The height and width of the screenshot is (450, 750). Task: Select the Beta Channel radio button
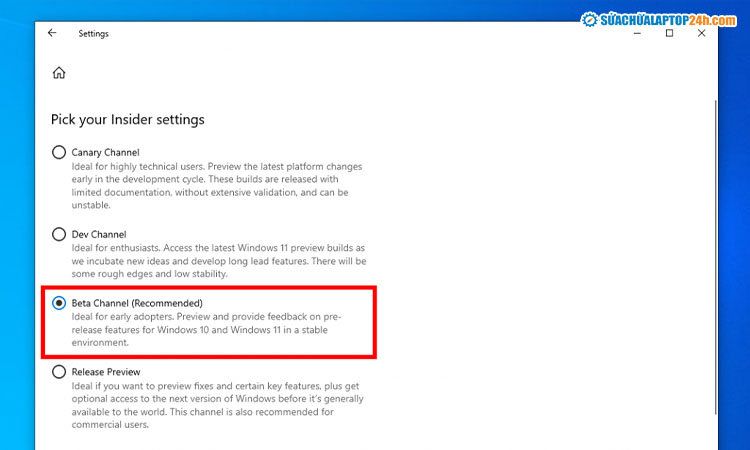(x=59, y=302)
